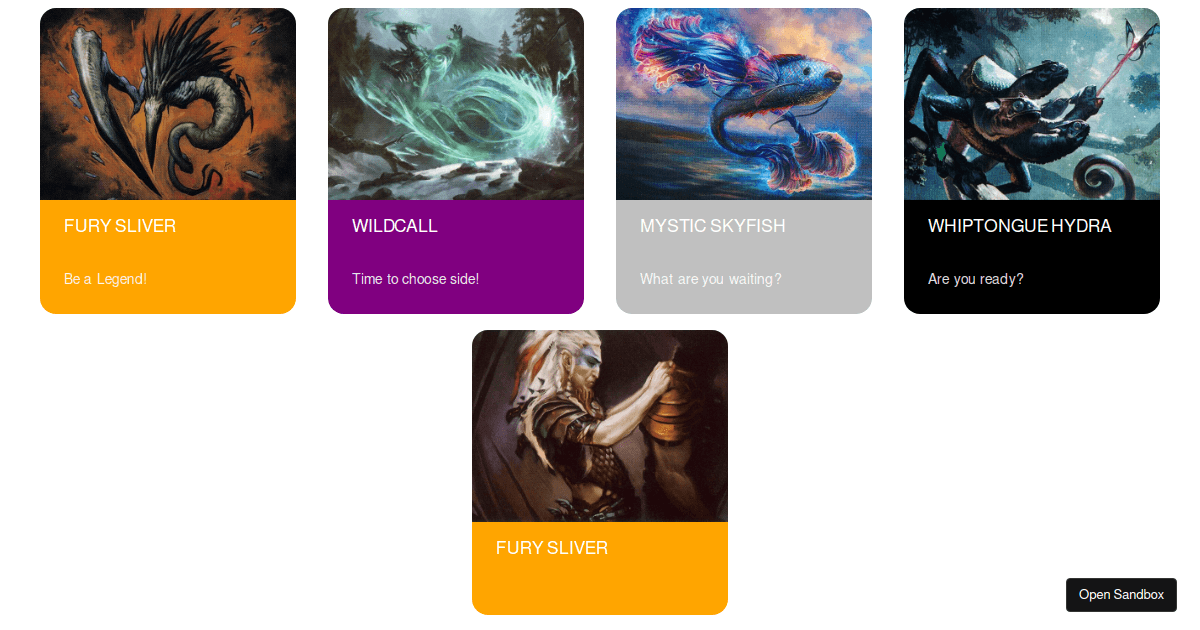The image size is (1200, 630).
Task: Select the MYSTIC SKYFISH heading
Action: [713, 226]
